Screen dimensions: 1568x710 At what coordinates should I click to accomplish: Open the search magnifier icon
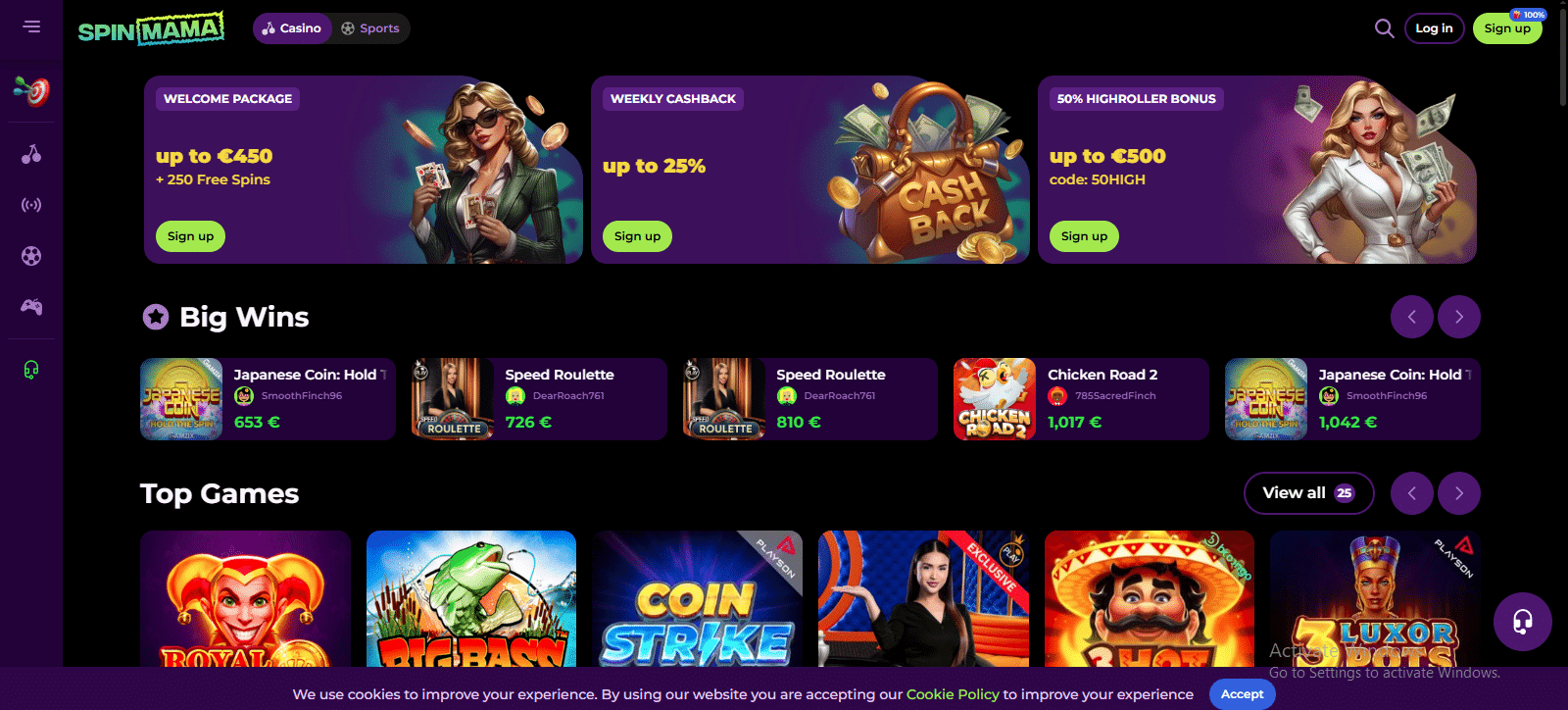pos(1384,28)
